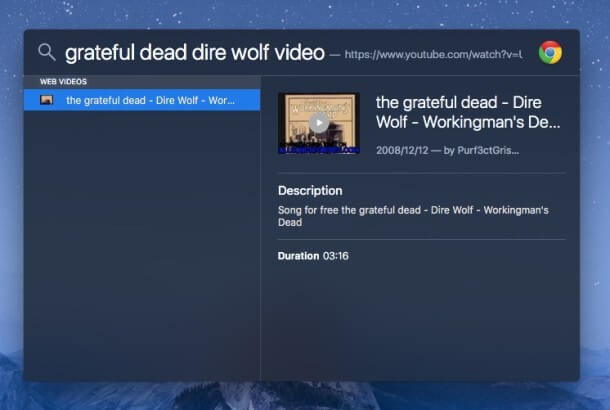Click the Google Chrome icon in search bar

click(550, 52)
